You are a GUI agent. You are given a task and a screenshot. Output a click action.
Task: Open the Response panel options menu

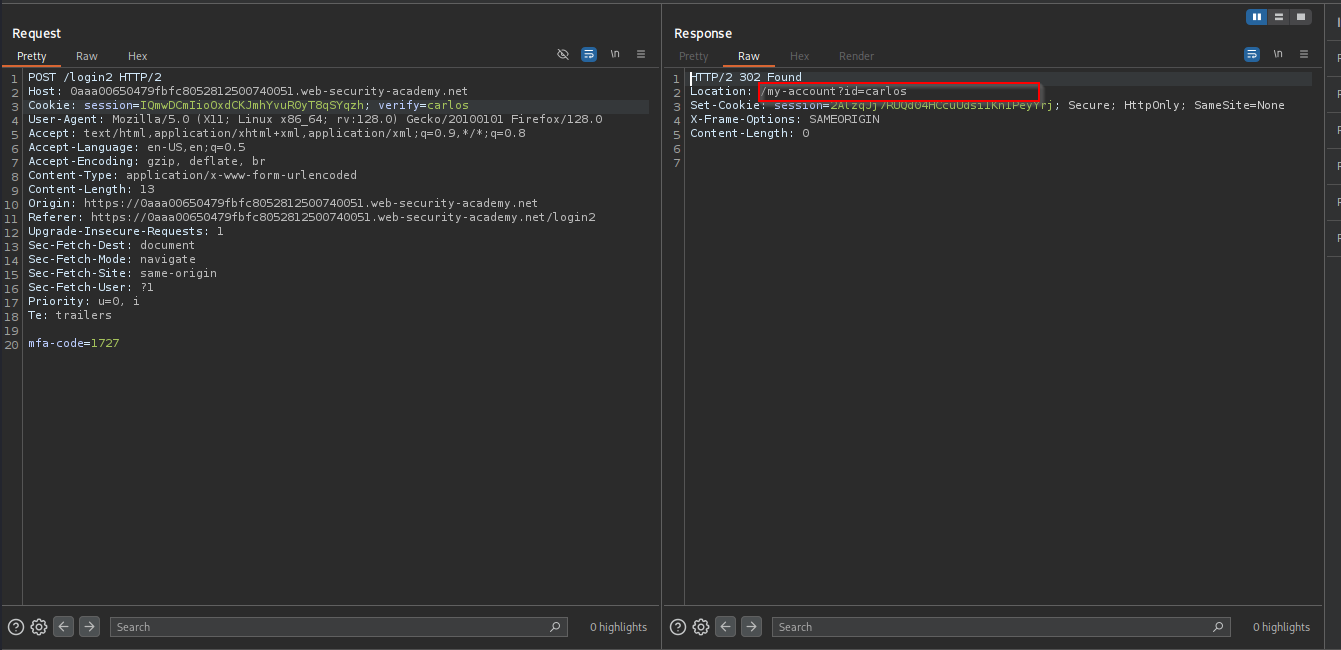point(1304,54)
